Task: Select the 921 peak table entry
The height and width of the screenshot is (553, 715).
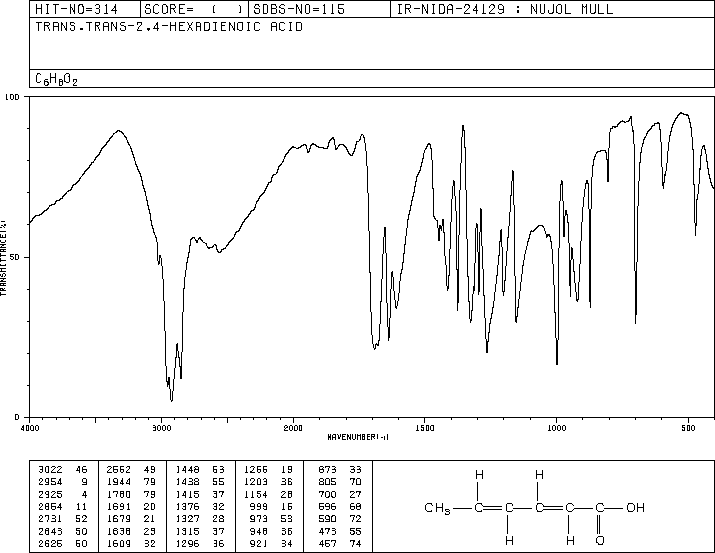Action: click(x=271, y=543)
